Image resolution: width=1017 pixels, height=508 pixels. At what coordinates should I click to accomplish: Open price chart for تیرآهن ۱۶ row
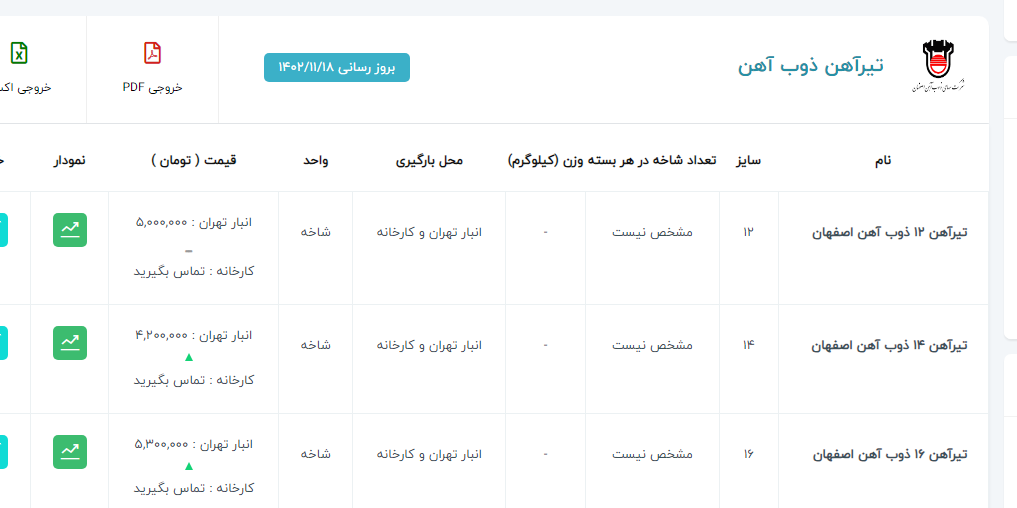[70, 452]
